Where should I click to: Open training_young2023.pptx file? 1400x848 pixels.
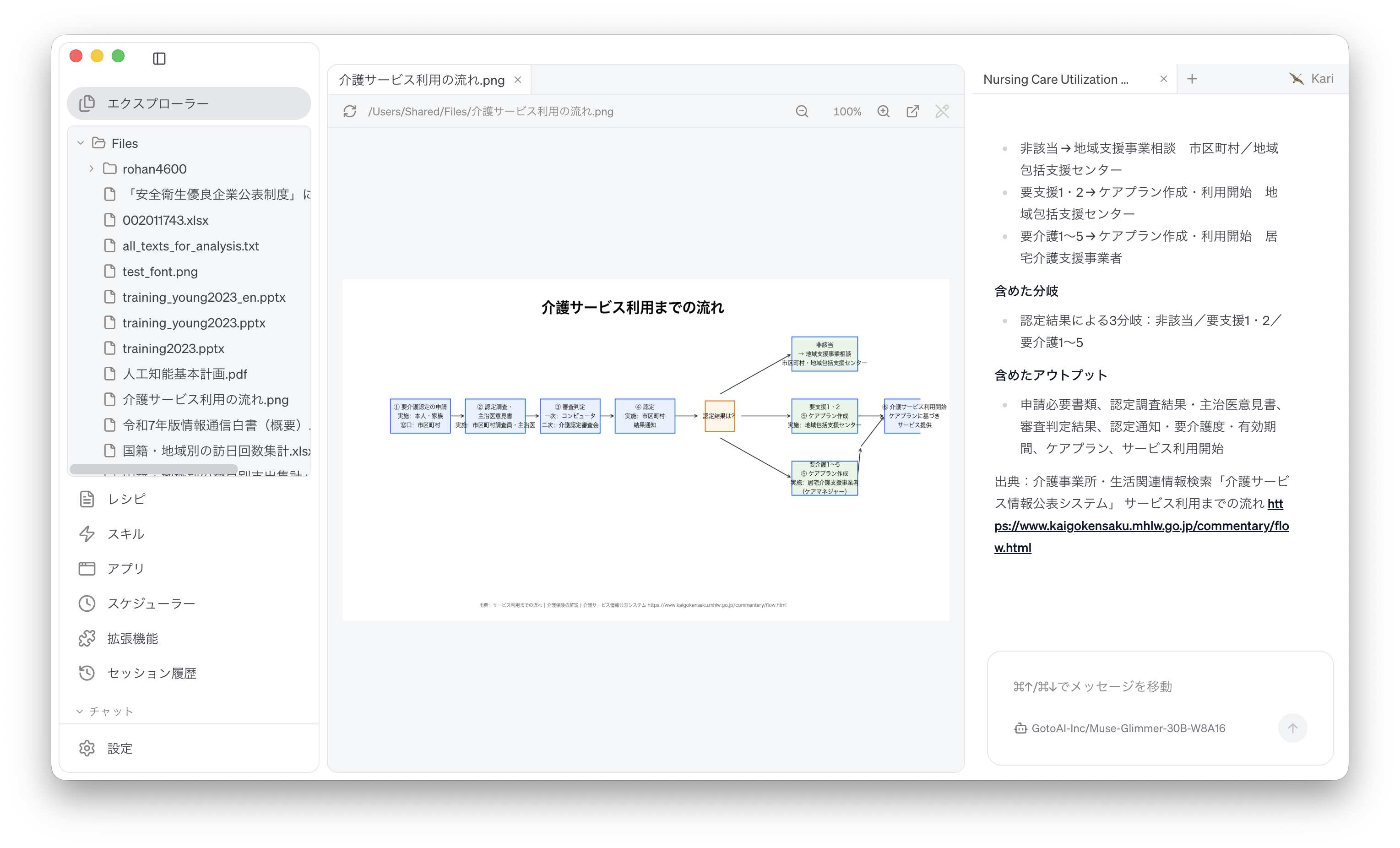pos(194,322)
